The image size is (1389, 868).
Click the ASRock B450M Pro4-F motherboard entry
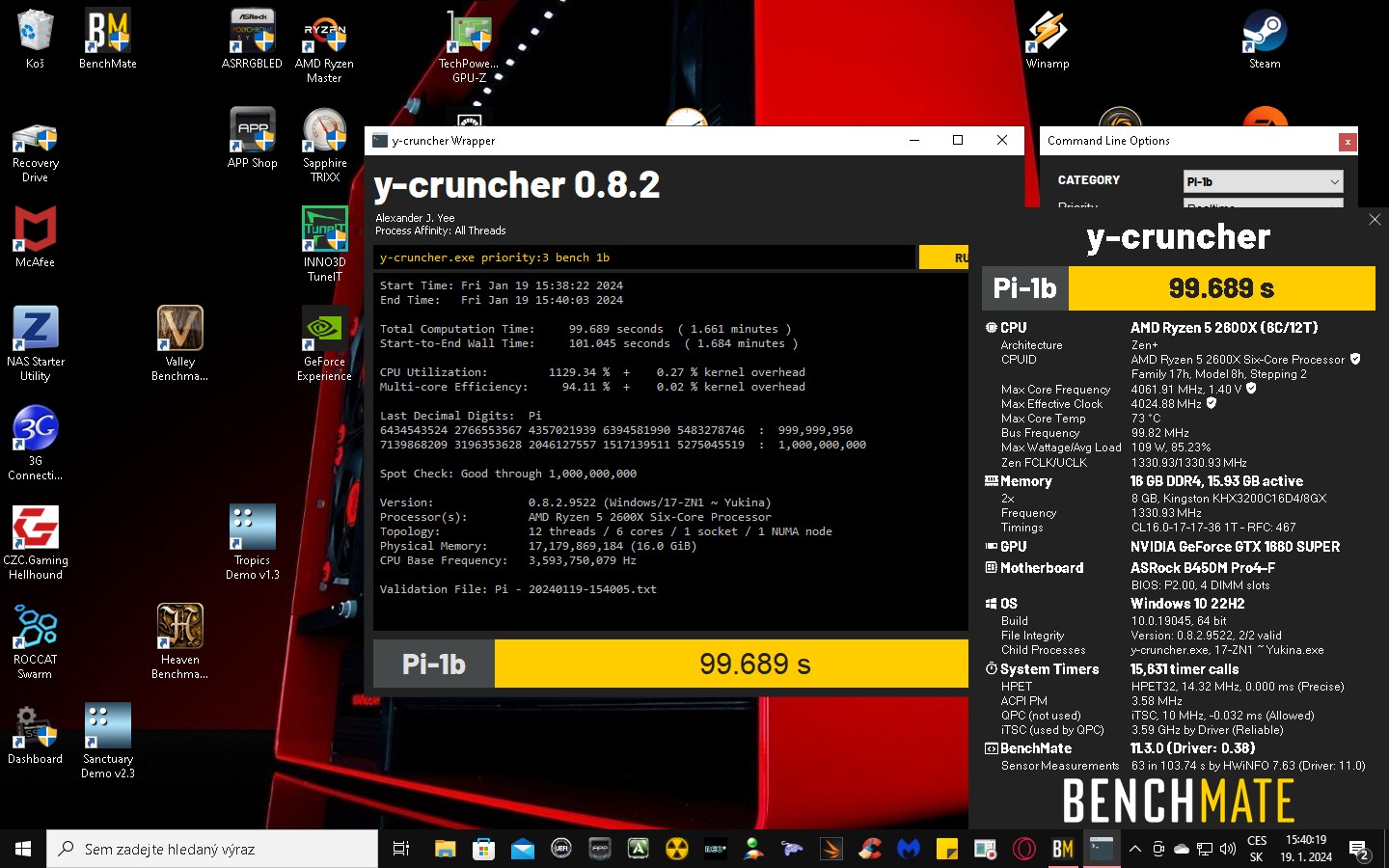coord(1203,568)
